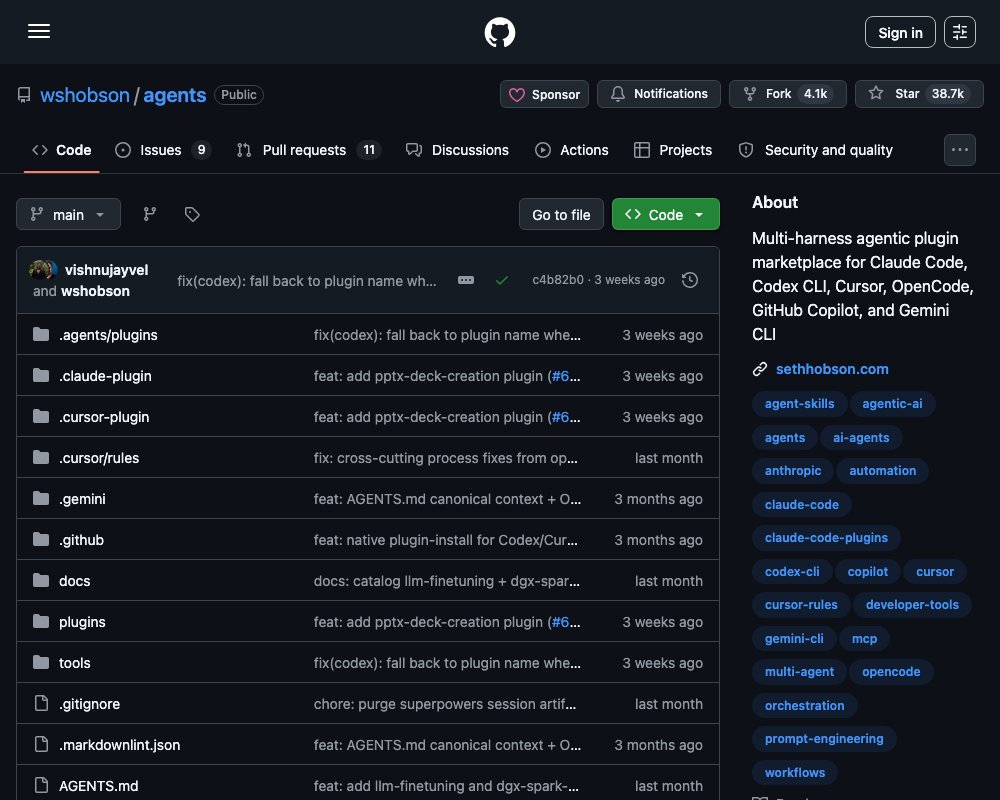Open the hamburger navigation menu

coord(39,31)
